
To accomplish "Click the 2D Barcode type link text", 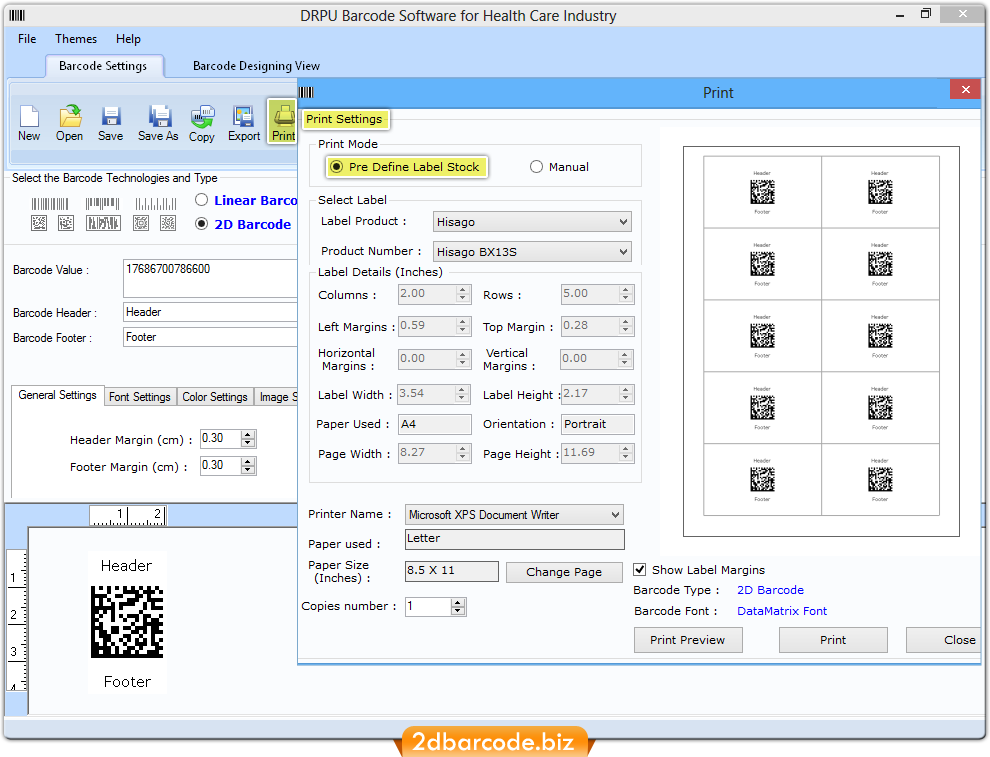I will click(x=770, y=590).
